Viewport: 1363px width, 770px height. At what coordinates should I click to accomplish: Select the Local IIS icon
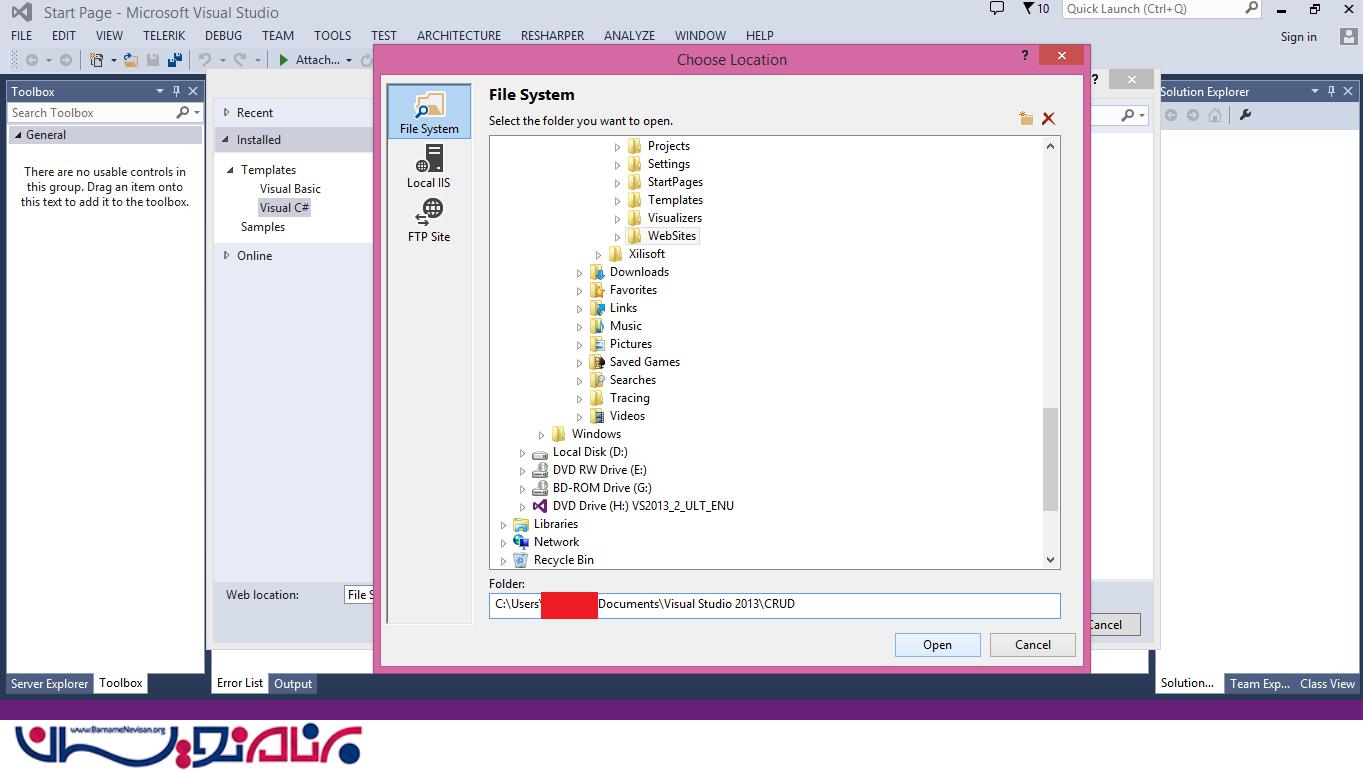(x=429, y=166)
